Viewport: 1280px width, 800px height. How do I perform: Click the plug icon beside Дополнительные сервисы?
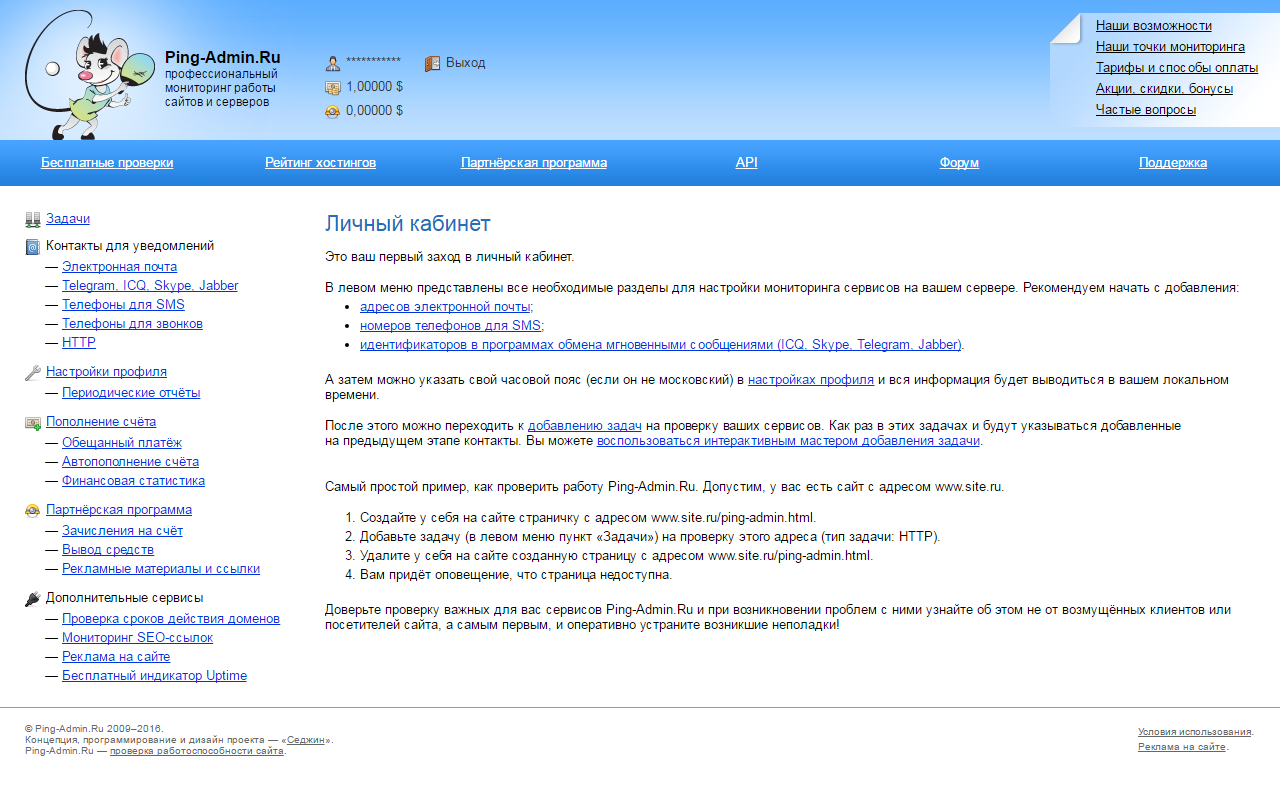tap(33, 599)
